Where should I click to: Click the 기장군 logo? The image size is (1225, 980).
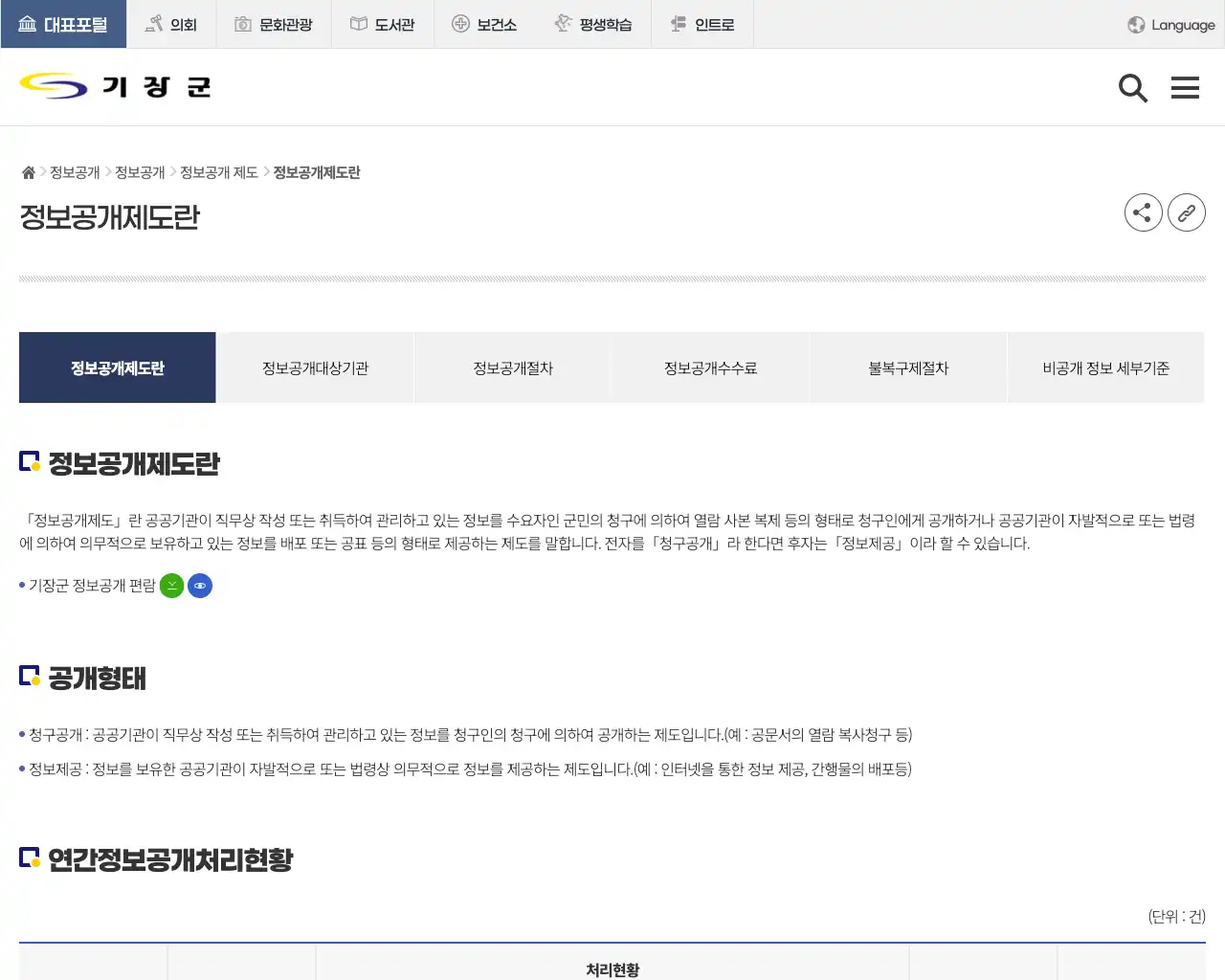[x=113, y=86]
